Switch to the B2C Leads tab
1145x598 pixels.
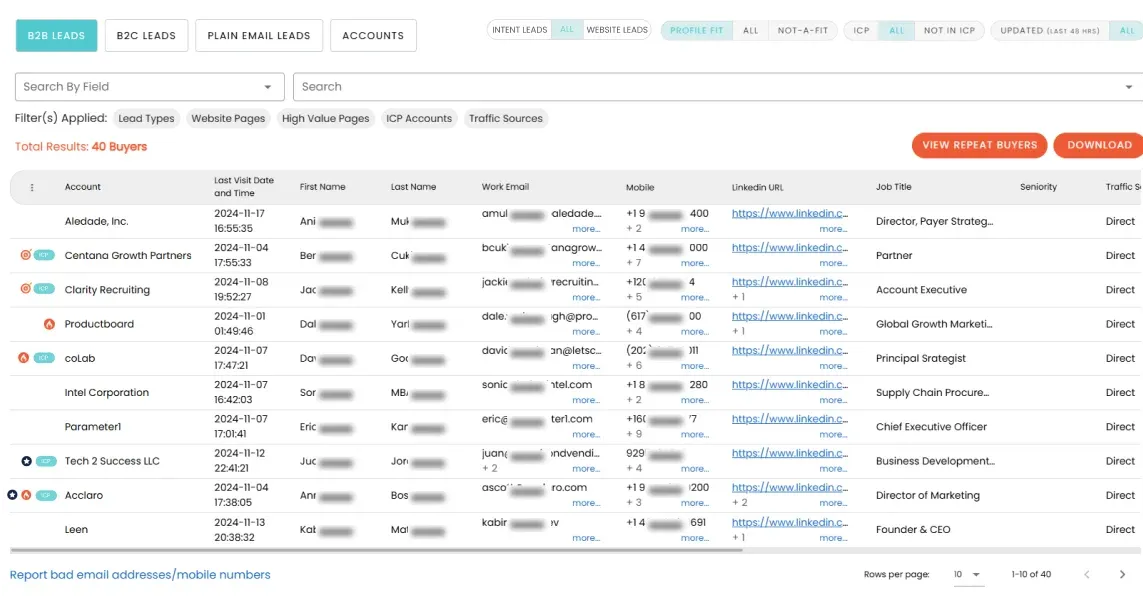tap(146, 35)
